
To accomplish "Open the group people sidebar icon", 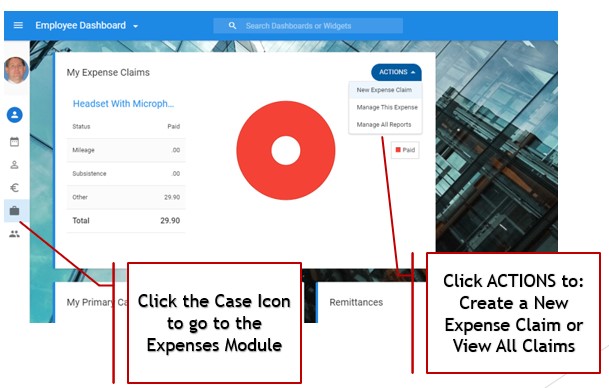I will 14,234.
